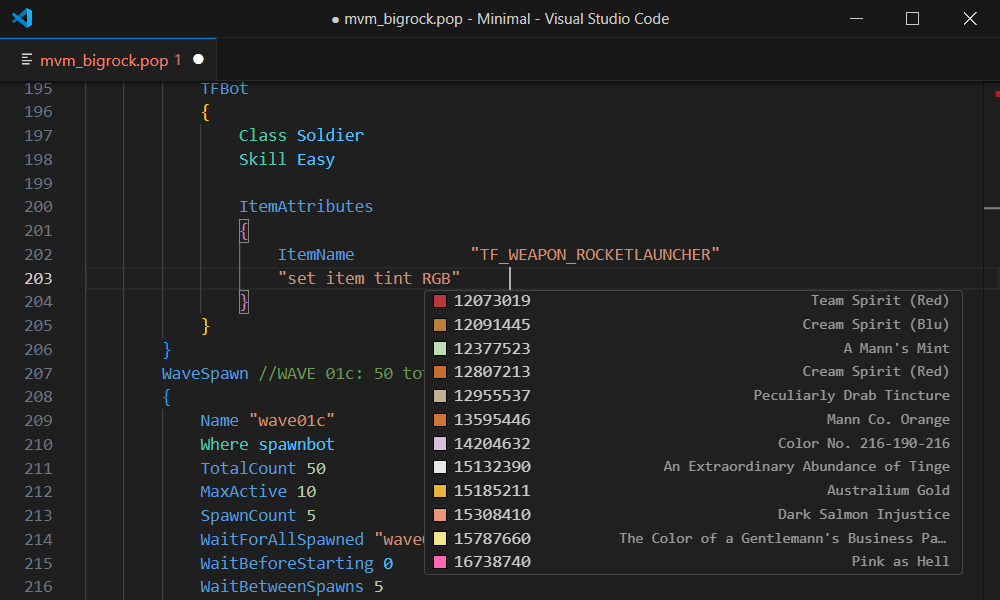Maximize the Visual Studio Code window
Screen dimensions: 1000x600
(913, 18)
